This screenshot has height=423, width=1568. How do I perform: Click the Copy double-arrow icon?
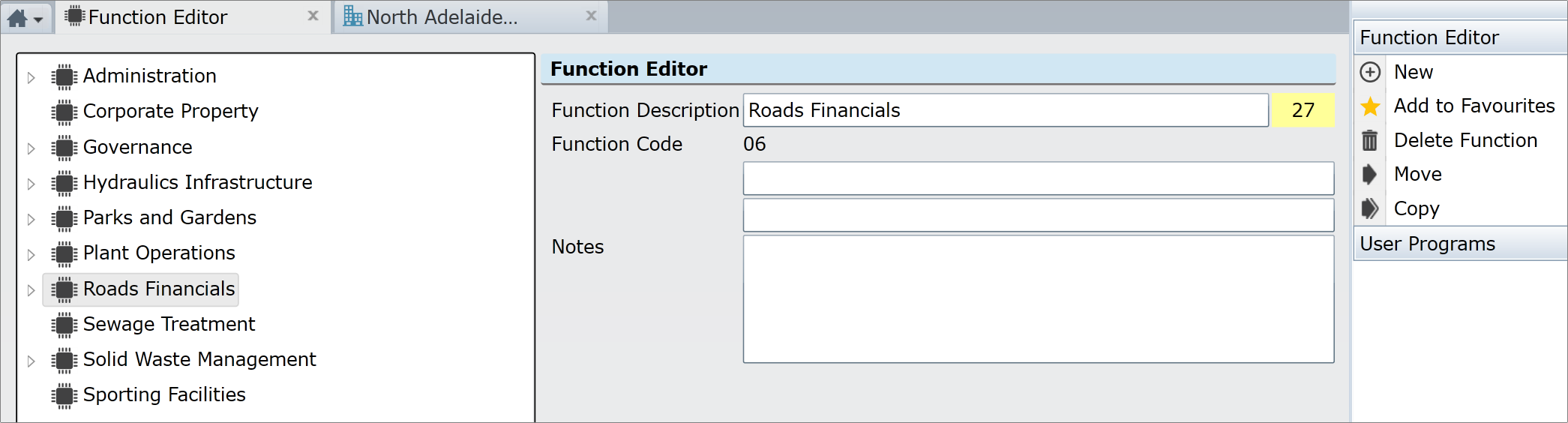click(1370, 208)
